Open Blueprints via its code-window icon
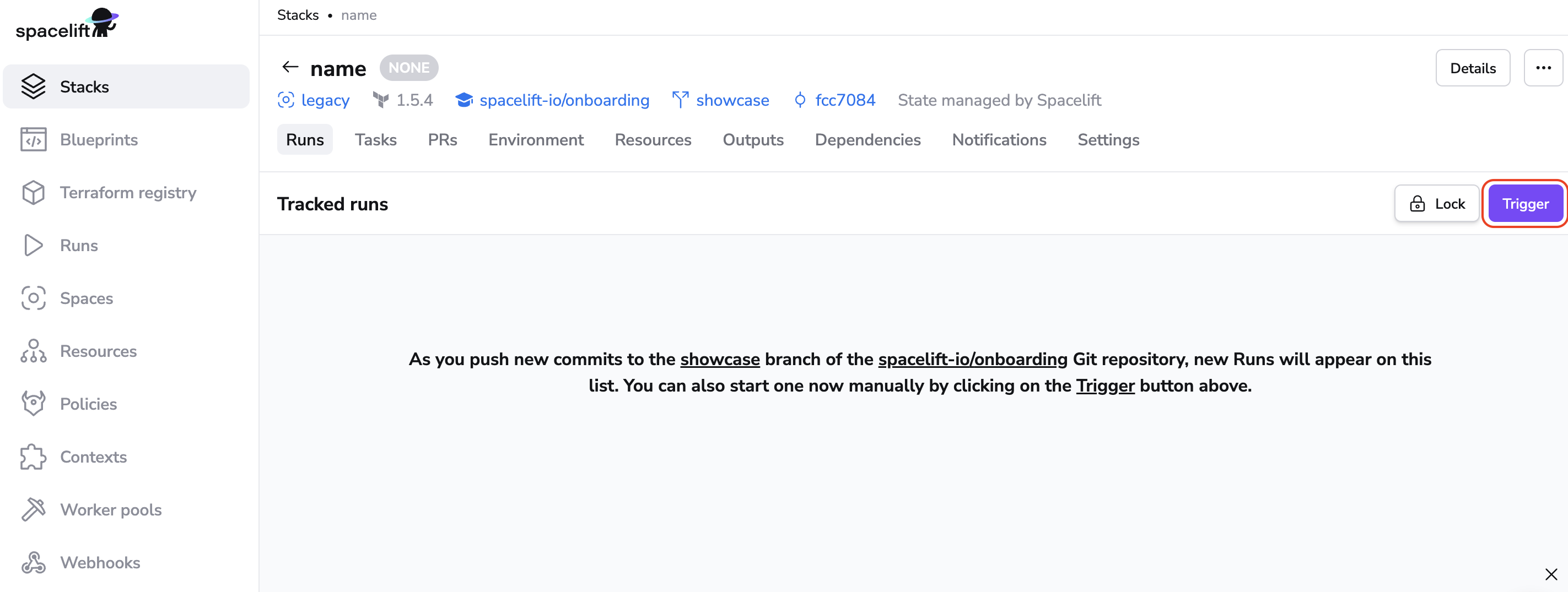Screen dimensions: 1568x592 click(x=34, y=139)
